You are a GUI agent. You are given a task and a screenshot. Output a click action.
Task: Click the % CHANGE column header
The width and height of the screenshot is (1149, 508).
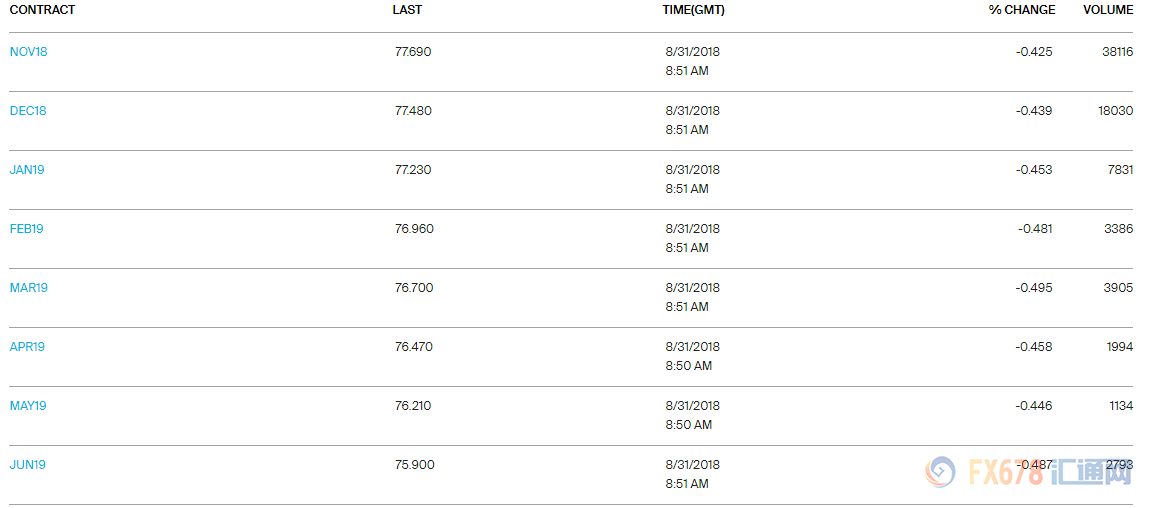[1022, 10]
